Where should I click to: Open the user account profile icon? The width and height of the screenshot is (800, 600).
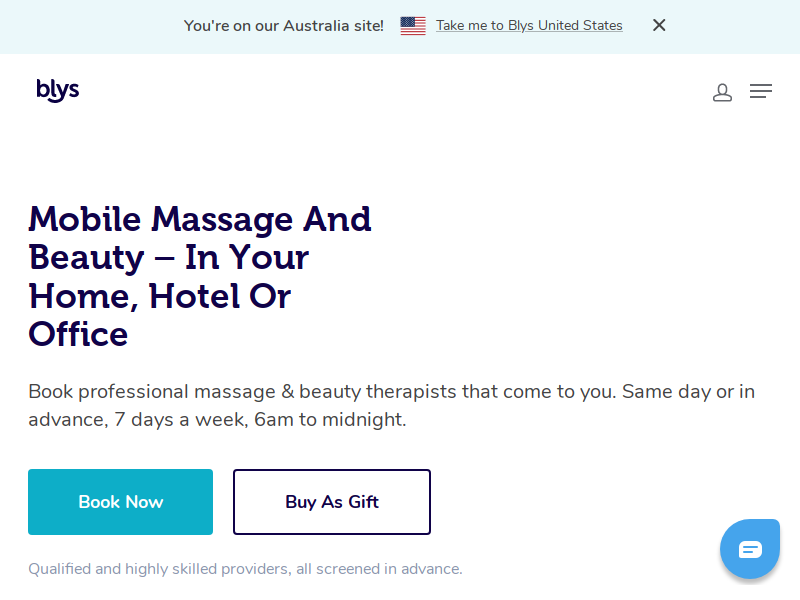pos(722,92)
